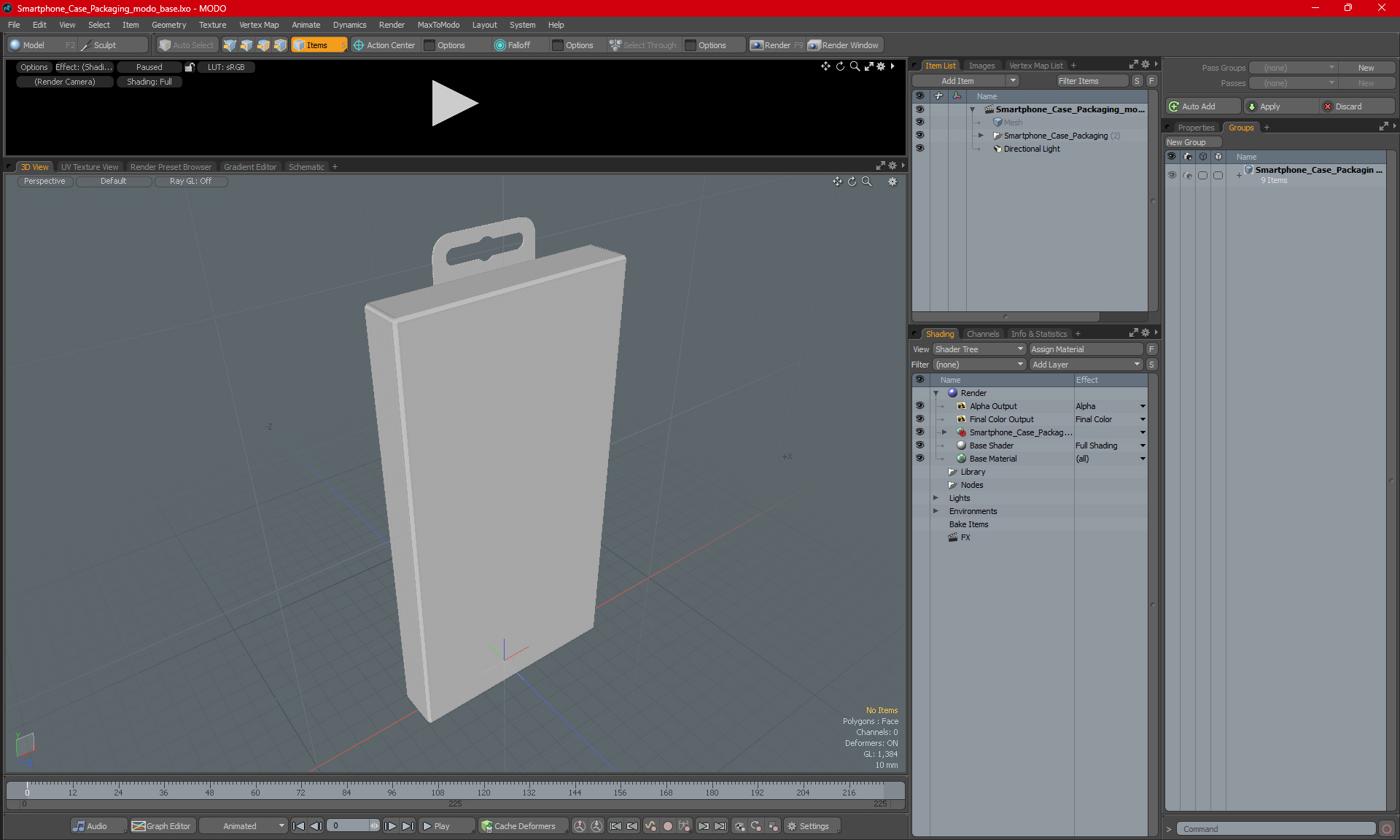This screenshot has height=840, width=1400.
Task: Toggle visibility of Alpha Output layer
Action: point(919,406)
